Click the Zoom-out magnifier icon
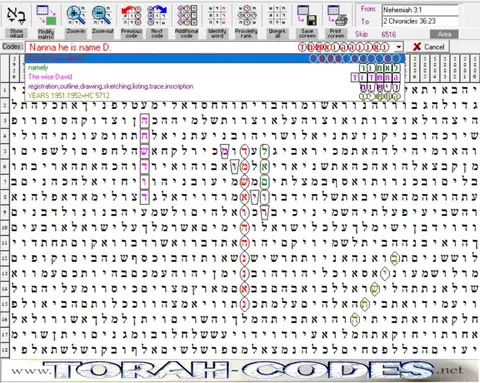Screen dimensions: 480x383 [x=102, y=15]
